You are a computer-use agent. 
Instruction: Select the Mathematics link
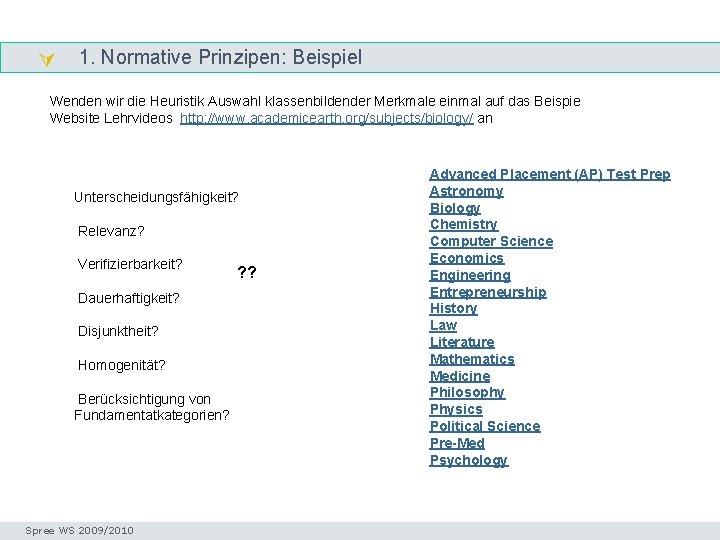(x=472, y=359)
